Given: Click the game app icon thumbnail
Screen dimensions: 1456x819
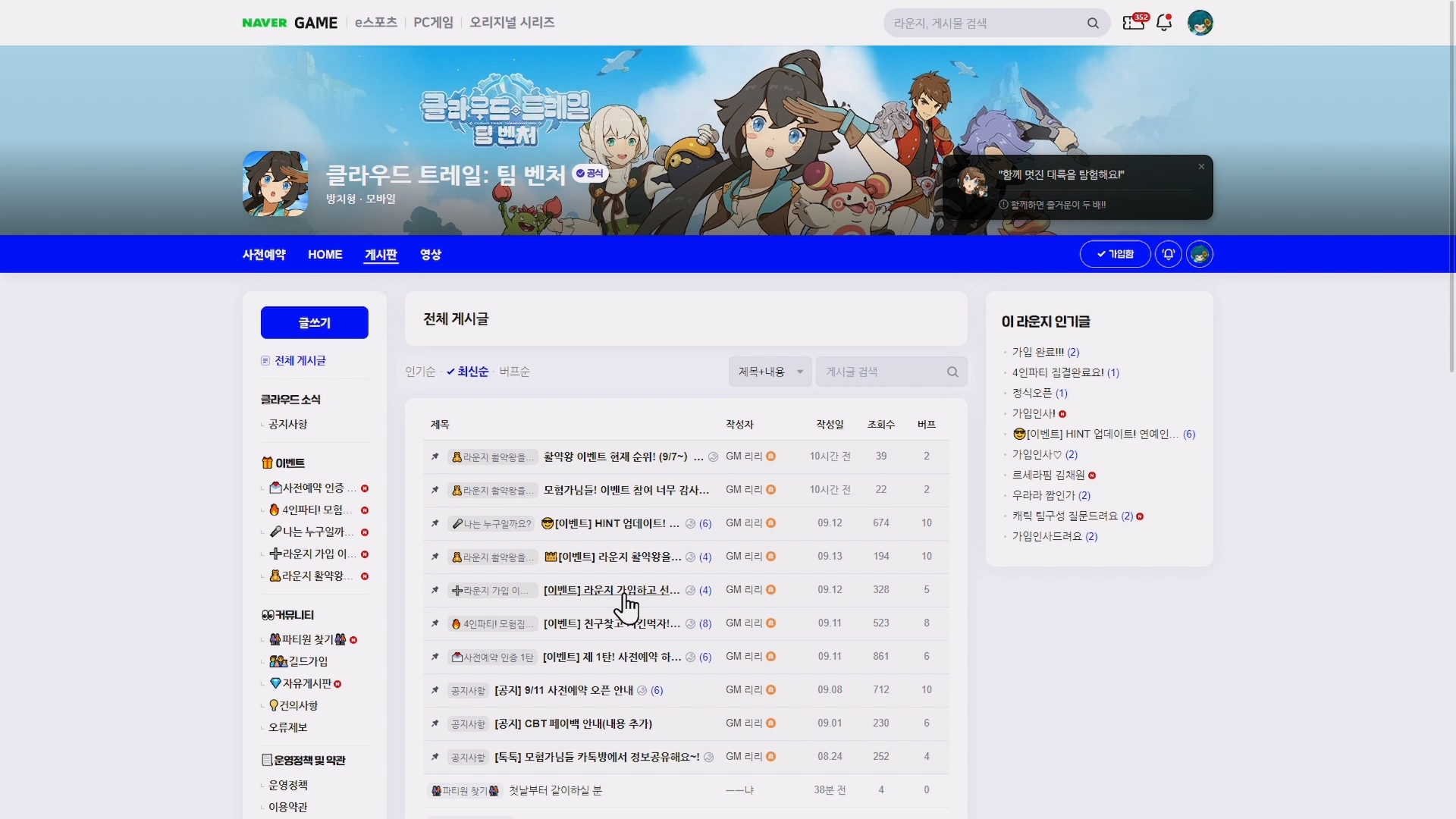Looking at the screenshot, I should click(275, 184).
